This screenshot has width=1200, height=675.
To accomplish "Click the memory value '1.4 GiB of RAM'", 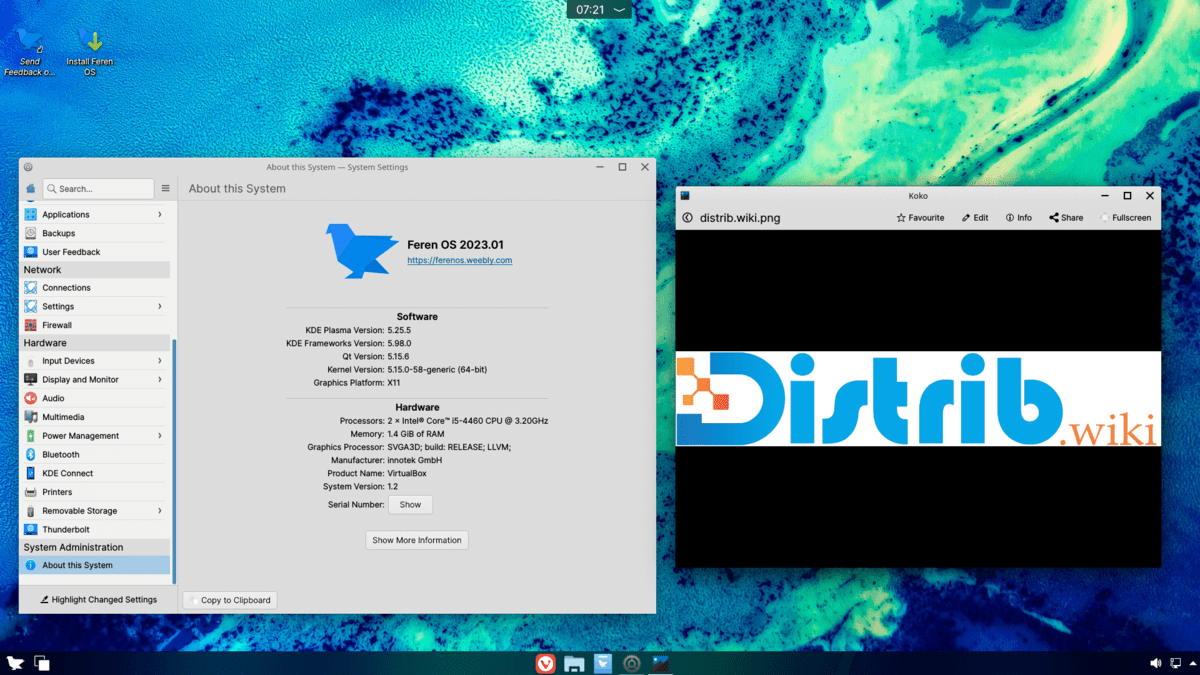I will [418, 434].
